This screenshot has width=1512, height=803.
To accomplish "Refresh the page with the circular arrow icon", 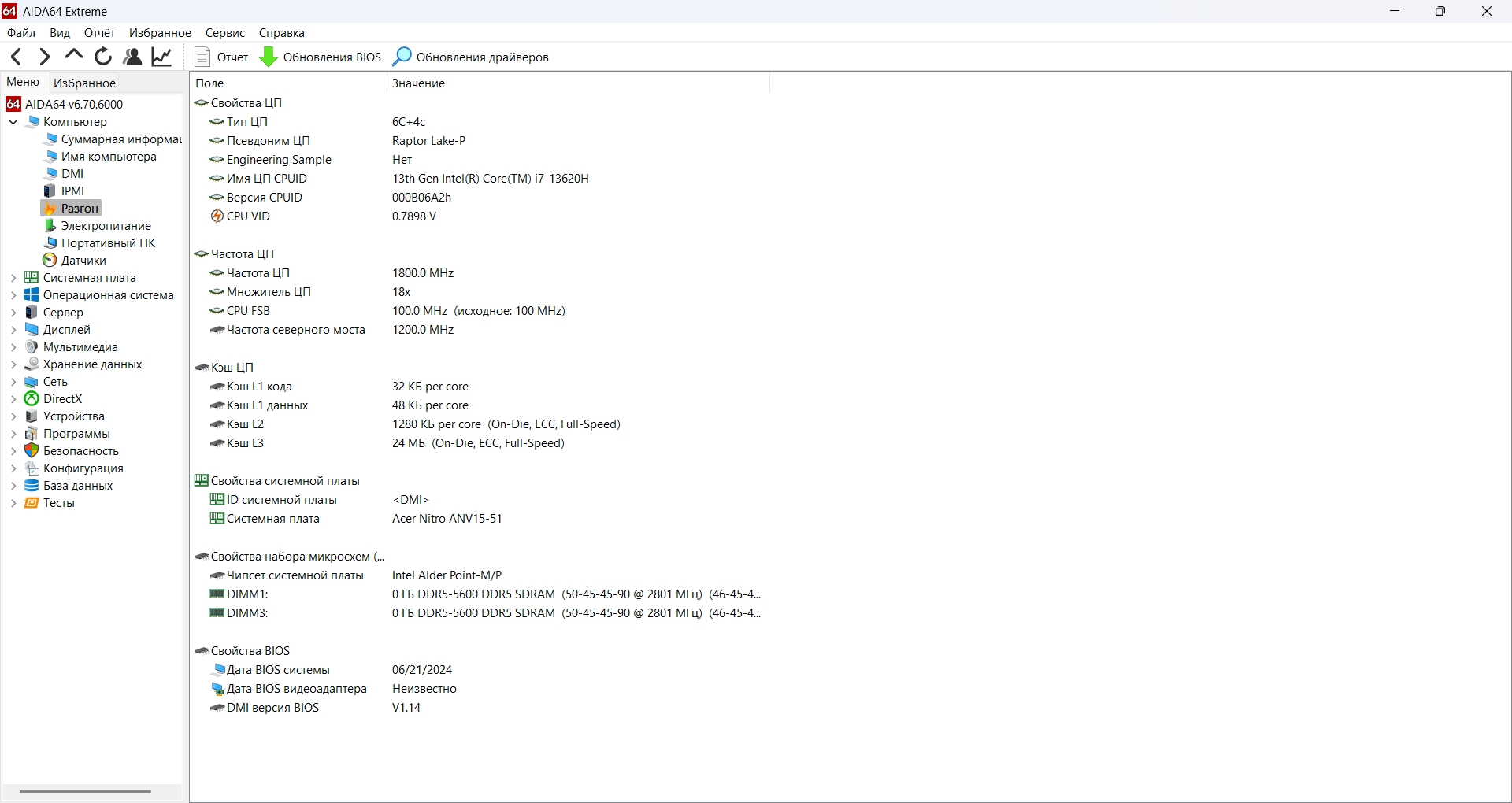I will [103, 57].
